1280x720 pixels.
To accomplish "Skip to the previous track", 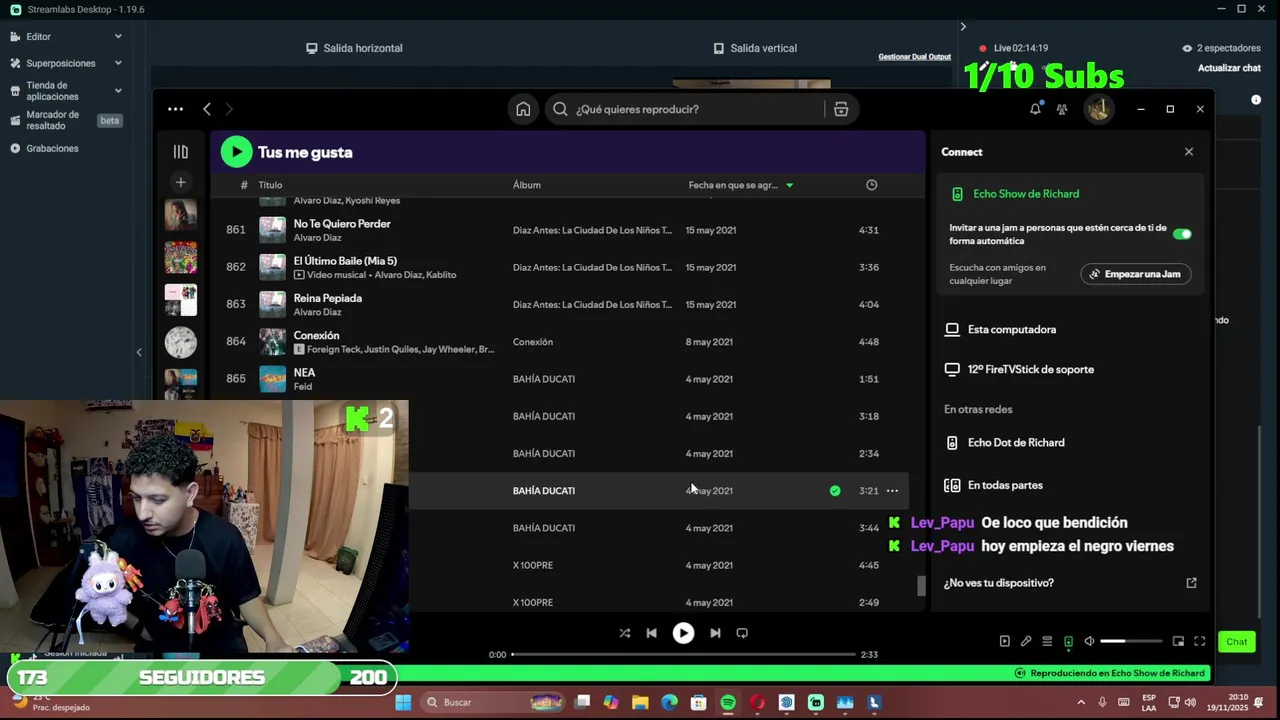I will coord(652,633).
